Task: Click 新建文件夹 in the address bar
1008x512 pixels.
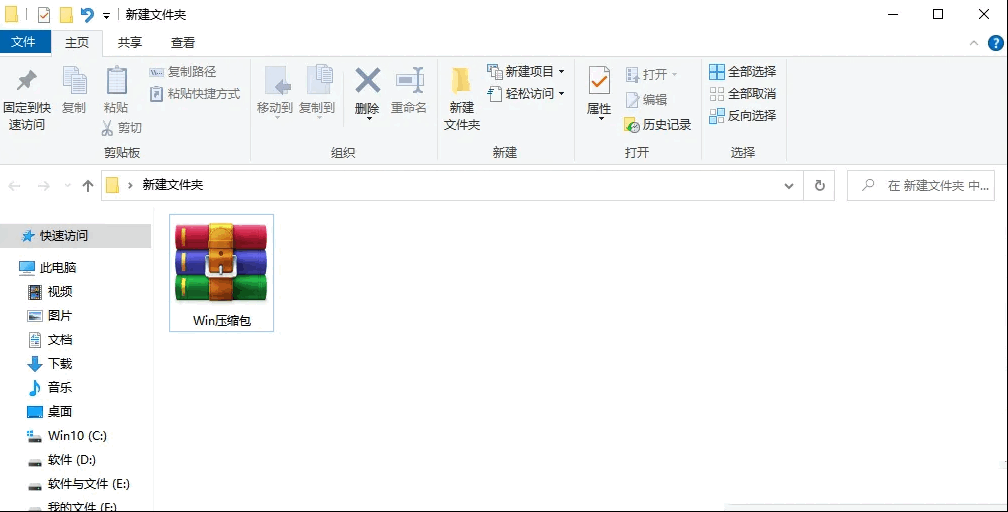Action: click(x=172, y=185)
